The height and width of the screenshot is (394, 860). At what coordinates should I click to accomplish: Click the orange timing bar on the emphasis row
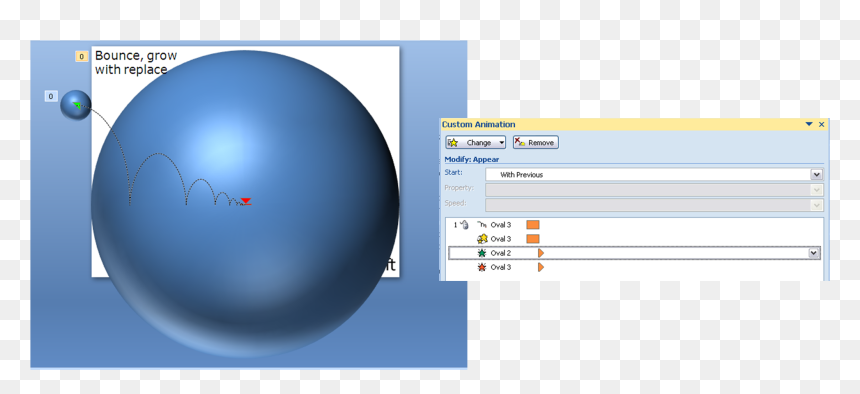[533, 239]
